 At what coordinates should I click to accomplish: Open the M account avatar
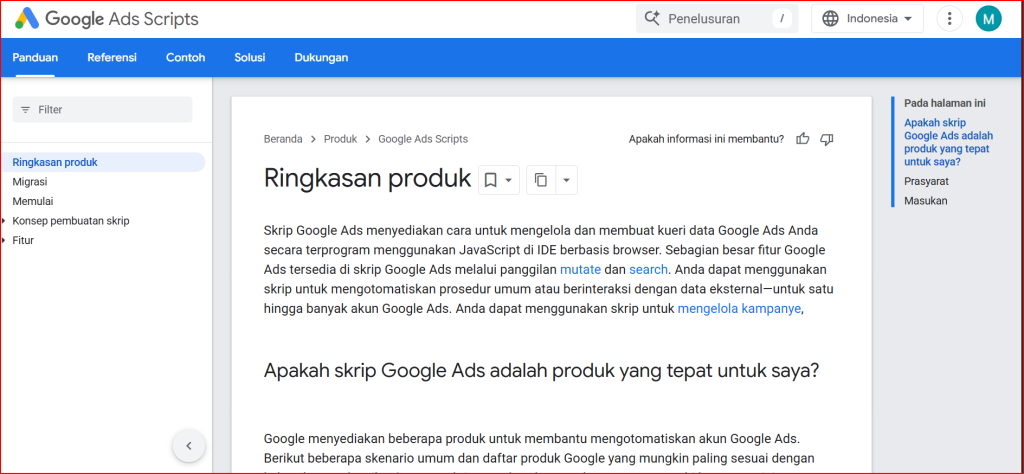[988, 19]
